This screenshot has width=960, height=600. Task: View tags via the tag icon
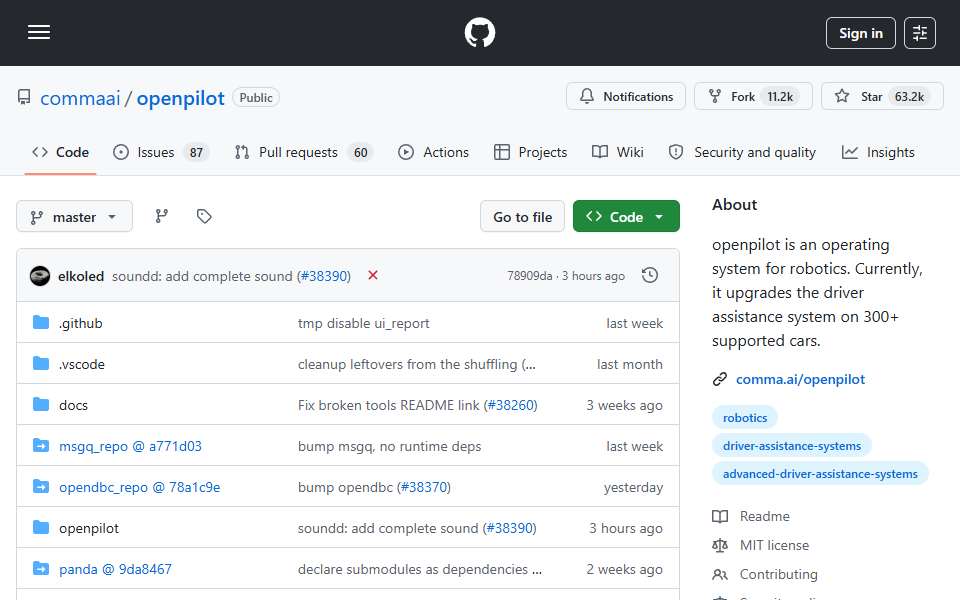tap(204, 216)
